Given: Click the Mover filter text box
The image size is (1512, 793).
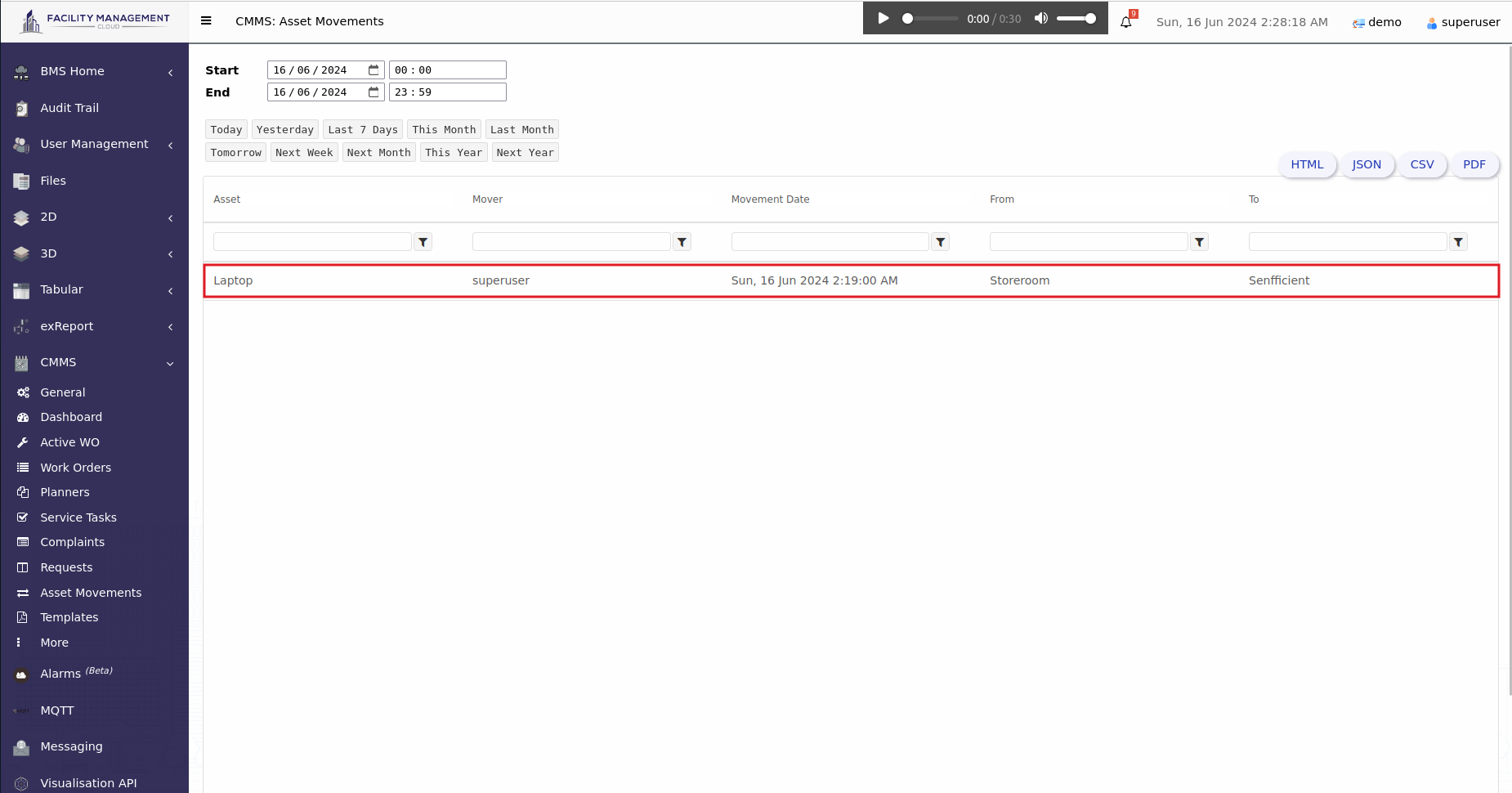Looking at the screenshot, I should point(571,242).
